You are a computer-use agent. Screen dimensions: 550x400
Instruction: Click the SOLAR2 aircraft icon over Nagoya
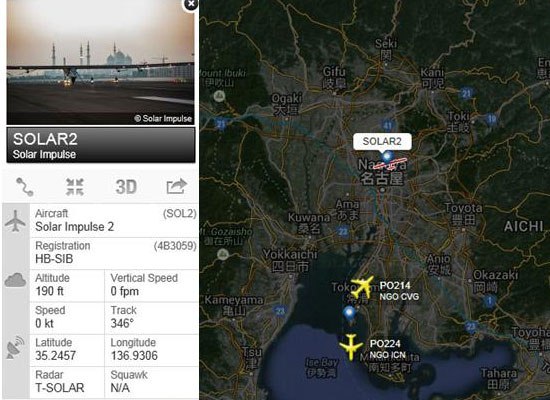click(x=390, y=165)
